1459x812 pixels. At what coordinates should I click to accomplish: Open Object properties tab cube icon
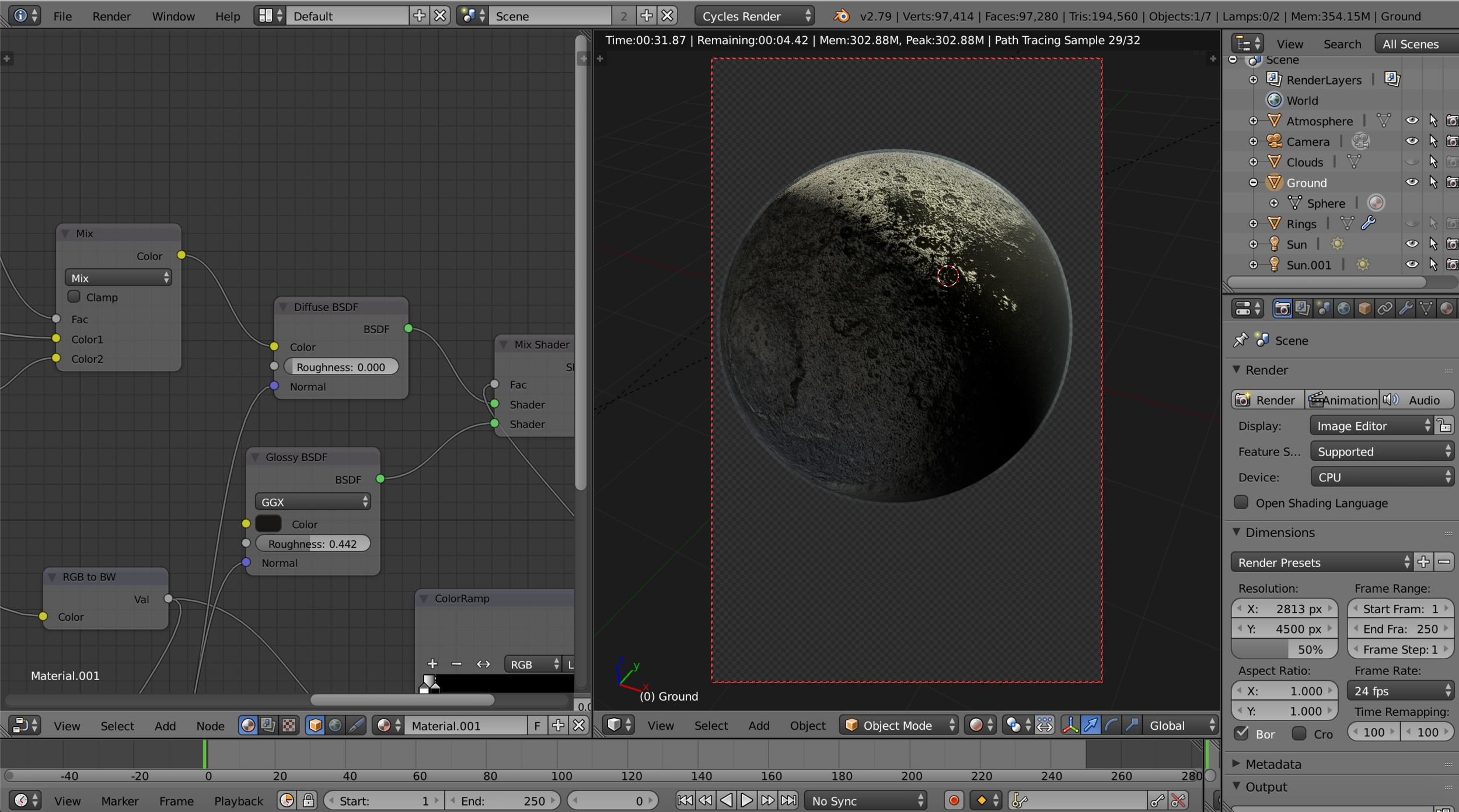tap(1364, 308)
